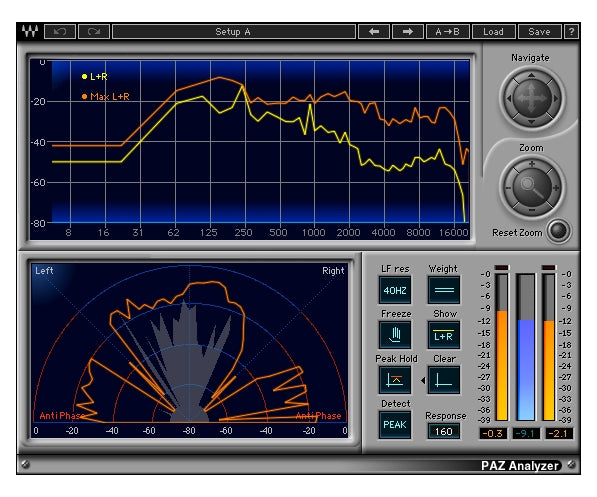Click the -80 center label of stereo scale
The height and width of the screenshot is (497, 597).
[189, 431]
